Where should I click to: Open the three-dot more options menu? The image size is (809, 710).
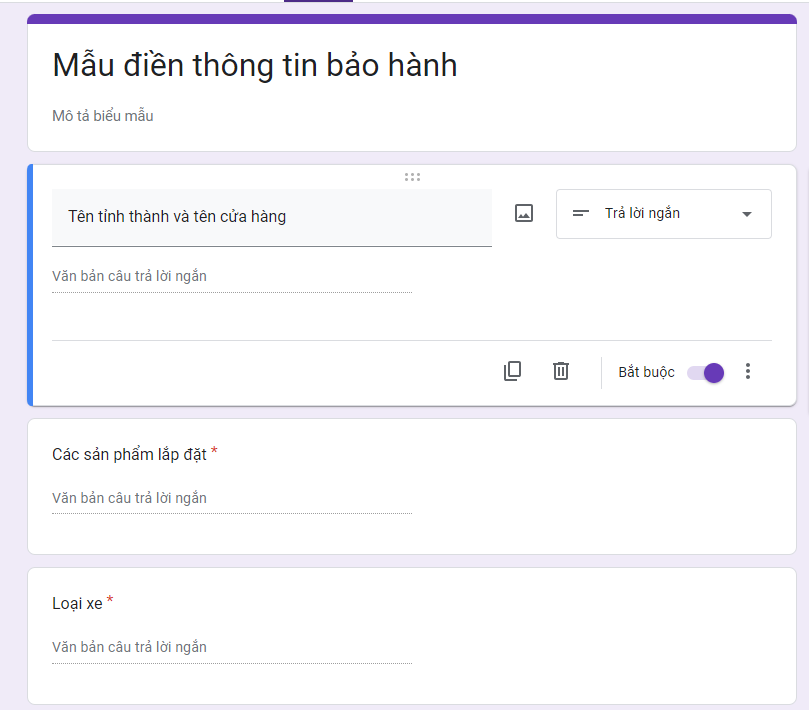747,371
